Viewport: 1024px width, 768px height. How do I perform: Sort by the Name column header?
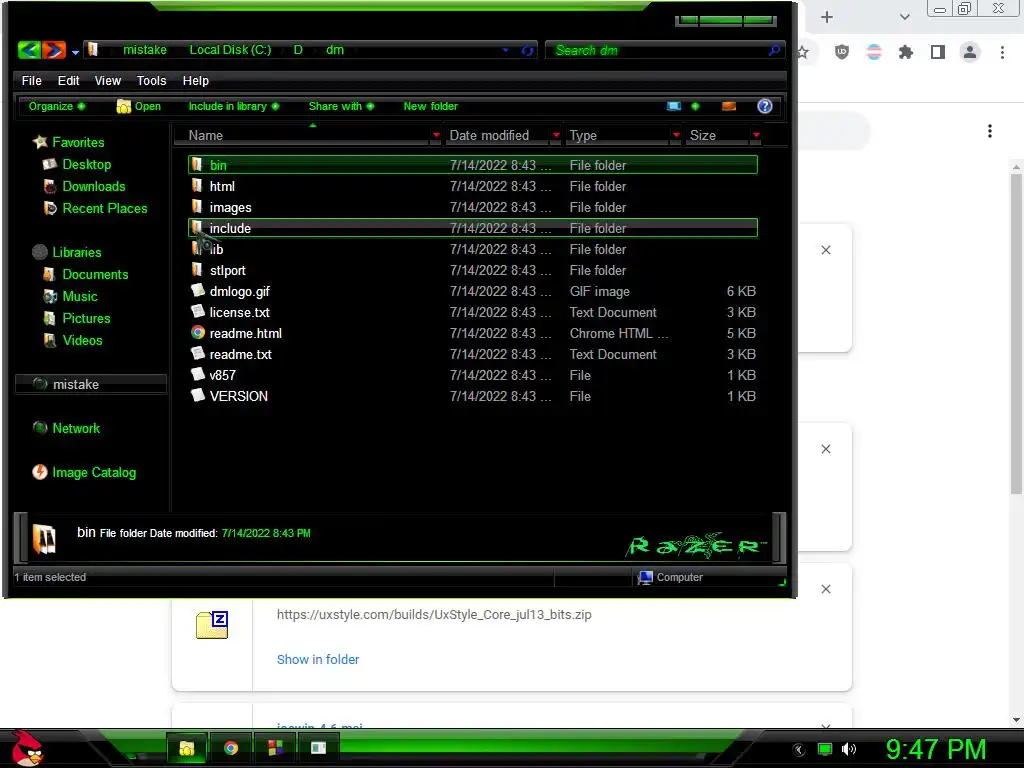(x=206, y=135)
